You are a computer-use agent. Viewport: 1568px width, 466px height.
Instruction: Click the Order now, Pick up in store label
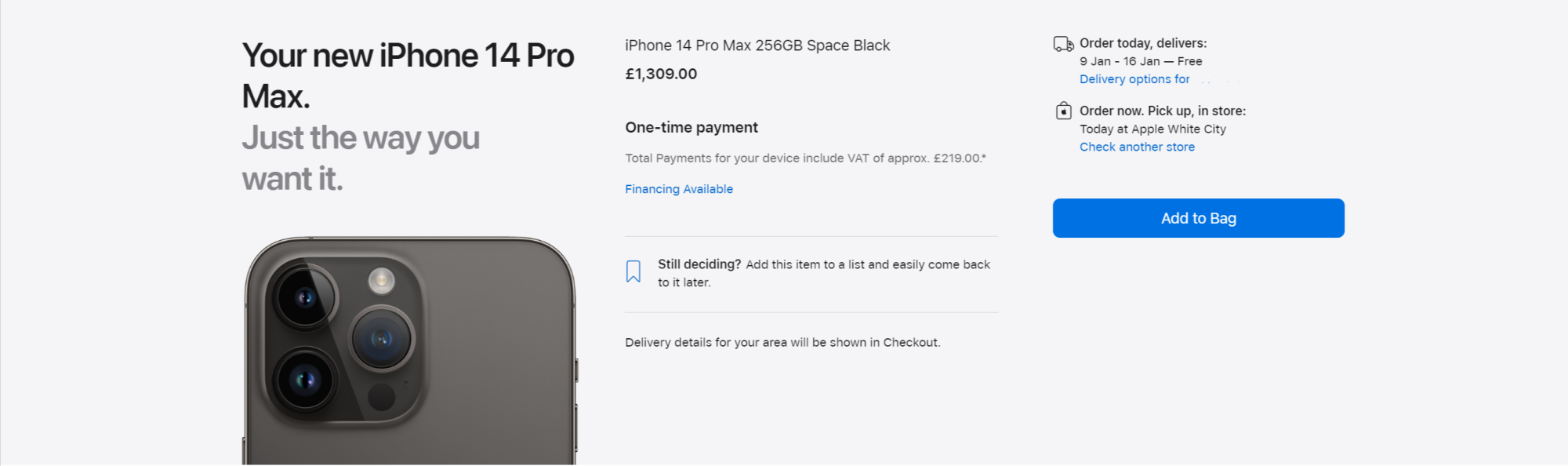(1163, 111)
